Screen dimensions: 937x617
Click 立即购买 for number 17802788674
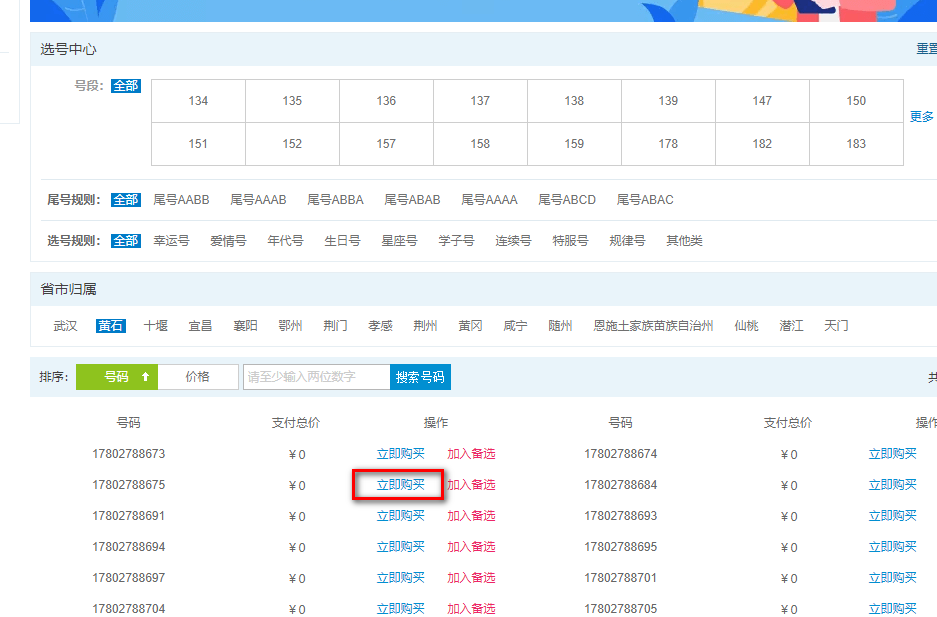(x=892, y=454)
